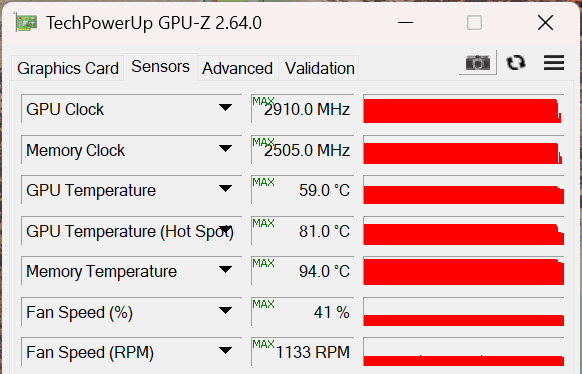Switch to the Graphics Card tab

[68, 68]
